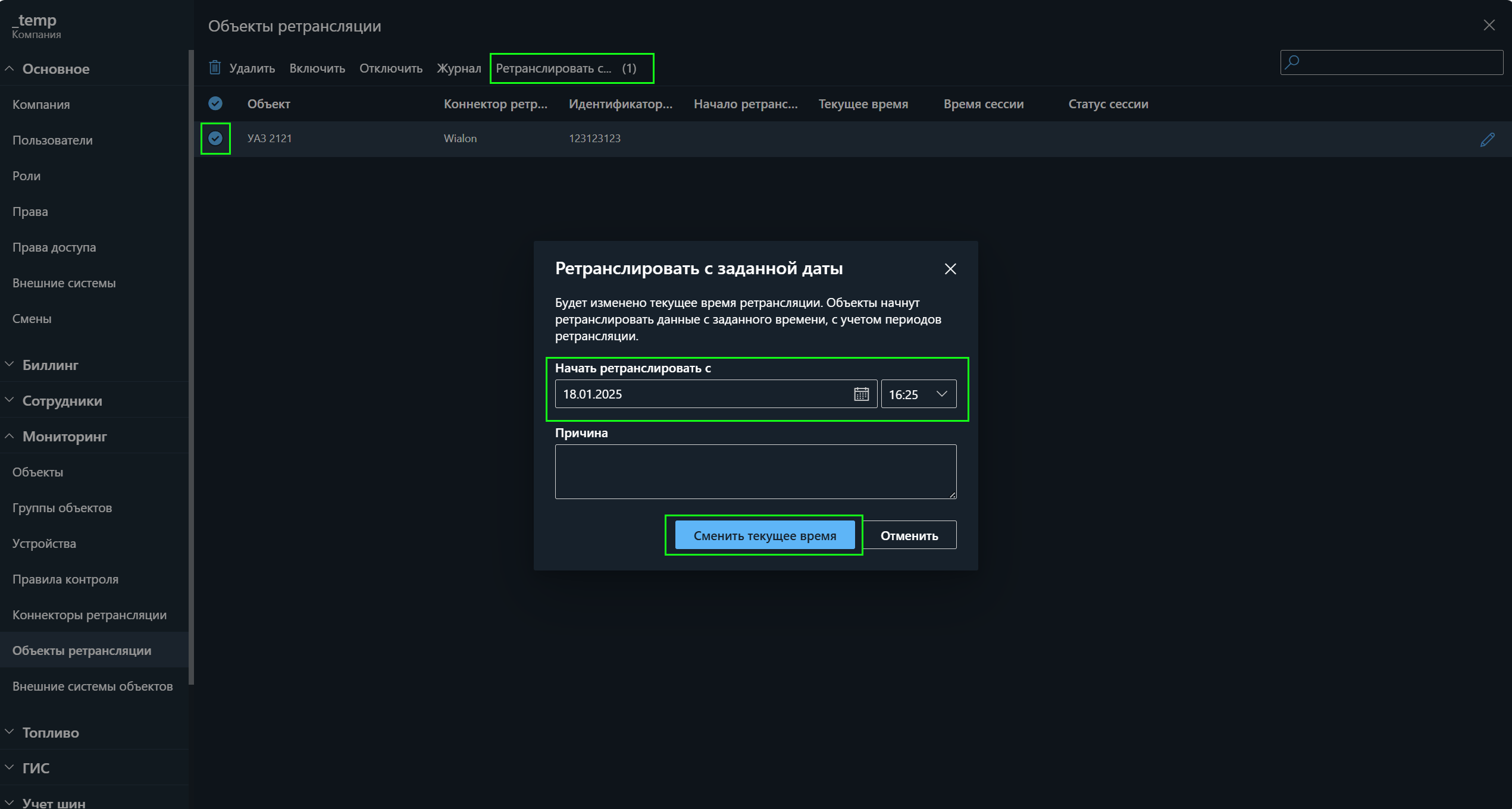Expand the Топливо section
Image resolution: width=1512 pixels, height=809 pixels.
click(x=50, y=732)
